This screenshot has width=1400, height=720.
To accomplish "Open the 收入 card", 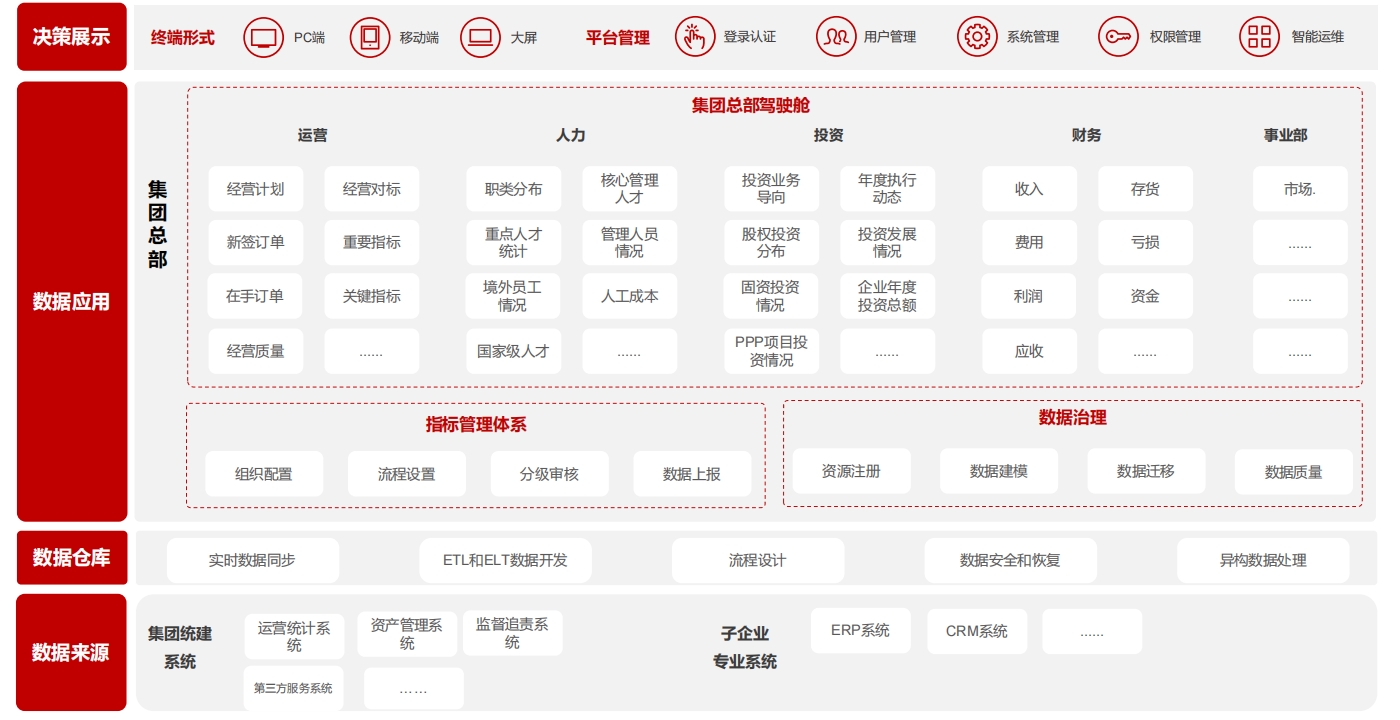I will 1029,189.
